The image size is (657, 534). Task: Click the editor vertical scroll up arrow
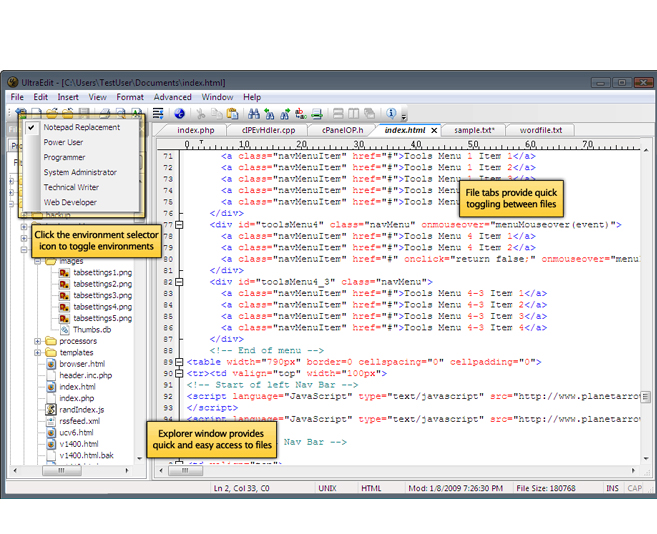646,150
